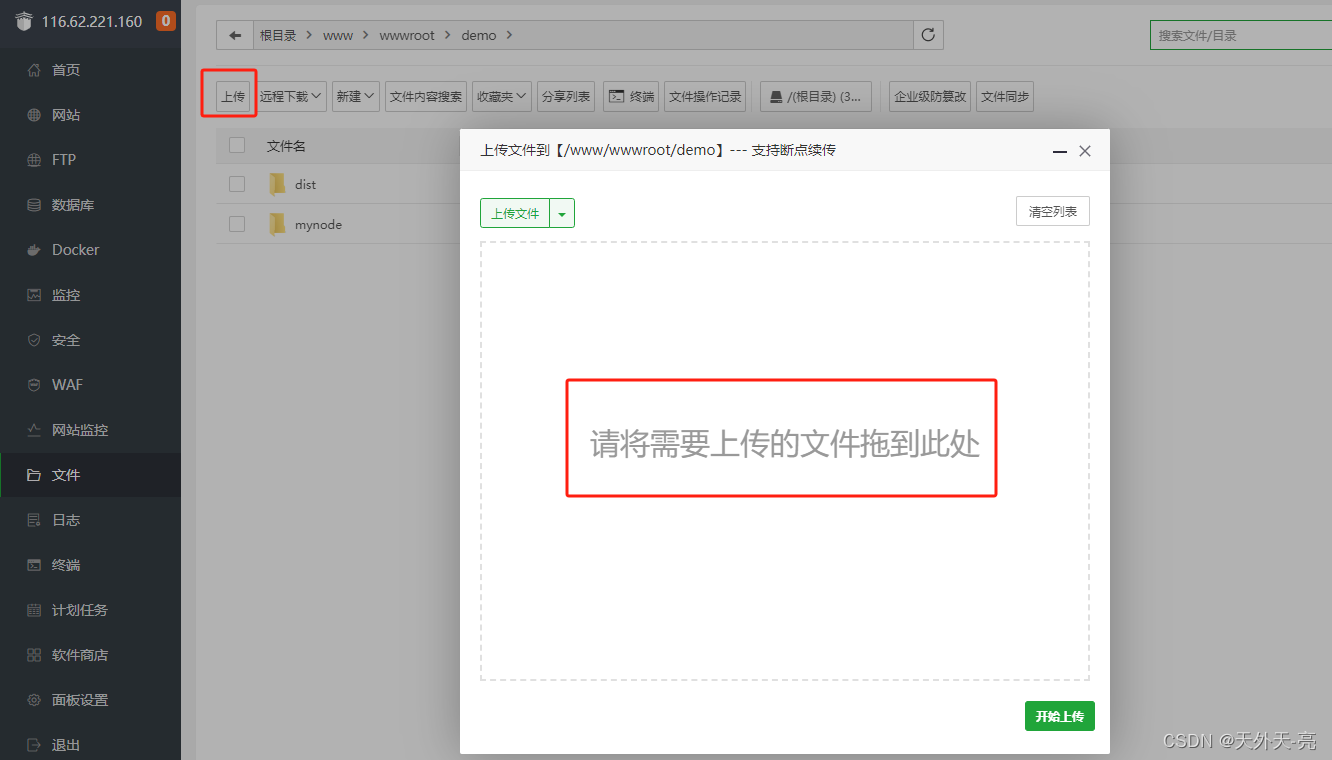Click the demo breadcrumb segment

point(479,35)
